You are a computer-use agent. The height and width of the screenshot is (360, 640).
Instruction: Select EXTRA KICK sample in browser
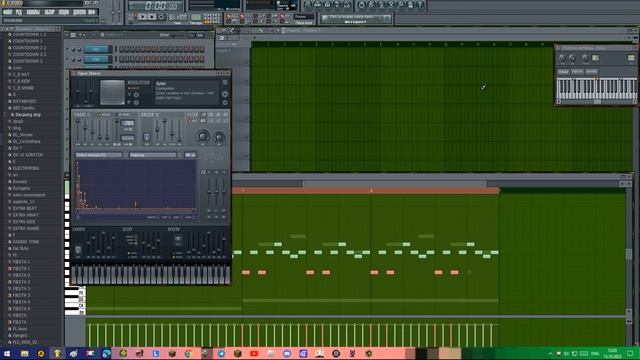point(24,222)
